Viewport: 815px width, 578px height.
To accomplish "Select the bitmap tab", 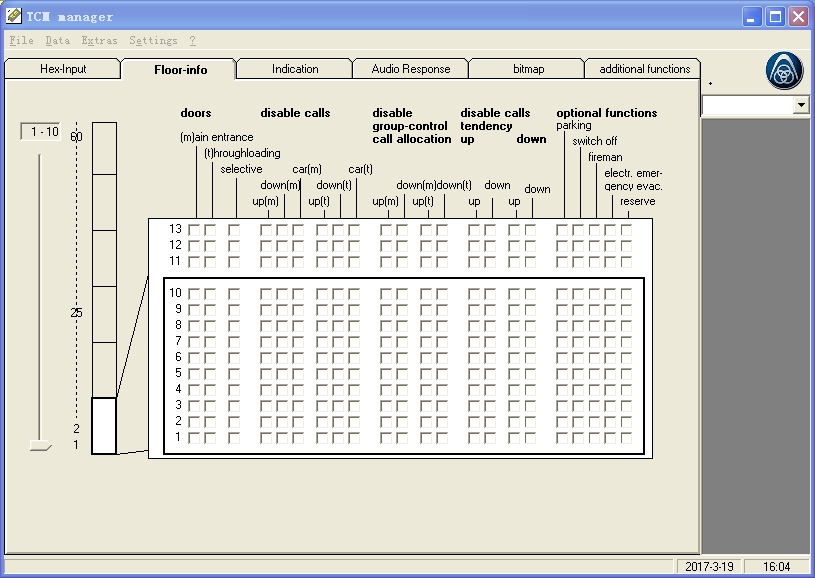I will pos(525,69).
